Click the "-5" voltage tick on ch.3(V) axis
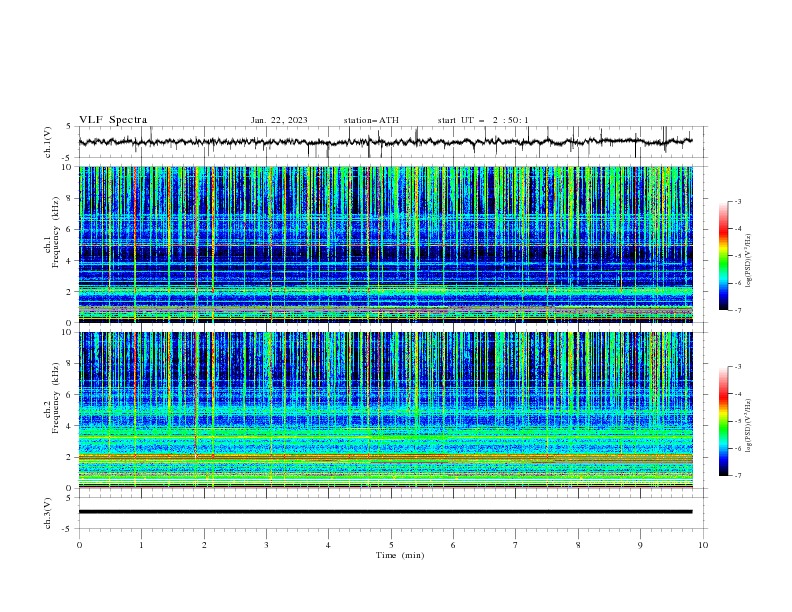 pyautogui.click(x=68, y=529)
